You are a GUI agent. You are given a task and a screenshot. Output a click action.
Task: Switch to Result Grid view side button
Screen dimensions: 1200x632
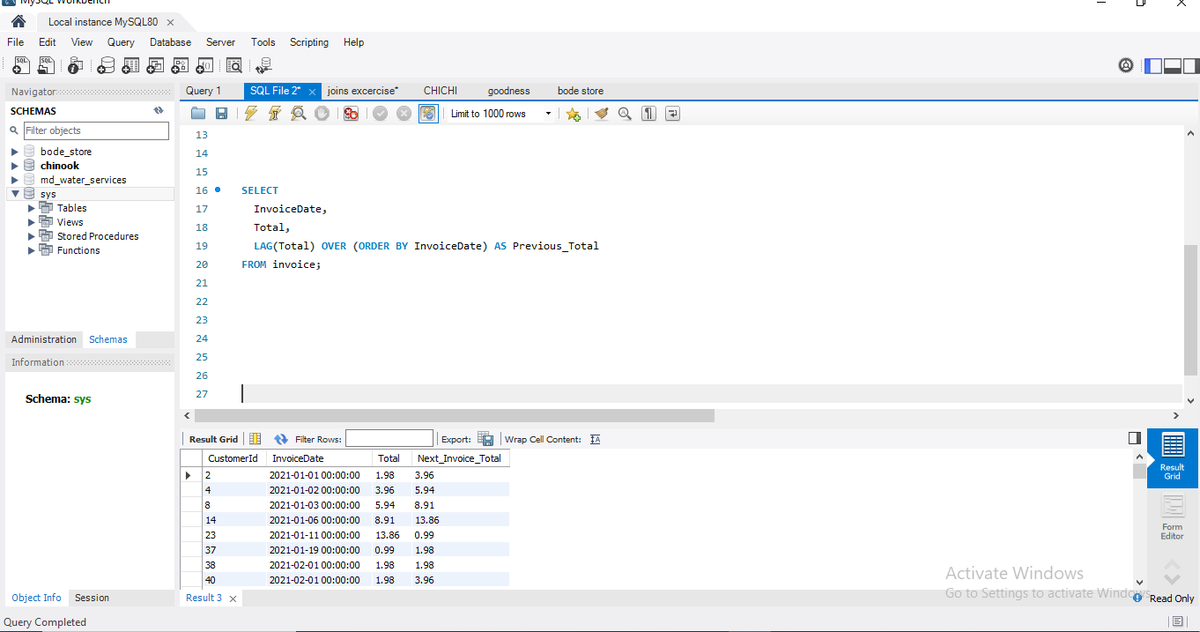click(x=1172, y=458)
